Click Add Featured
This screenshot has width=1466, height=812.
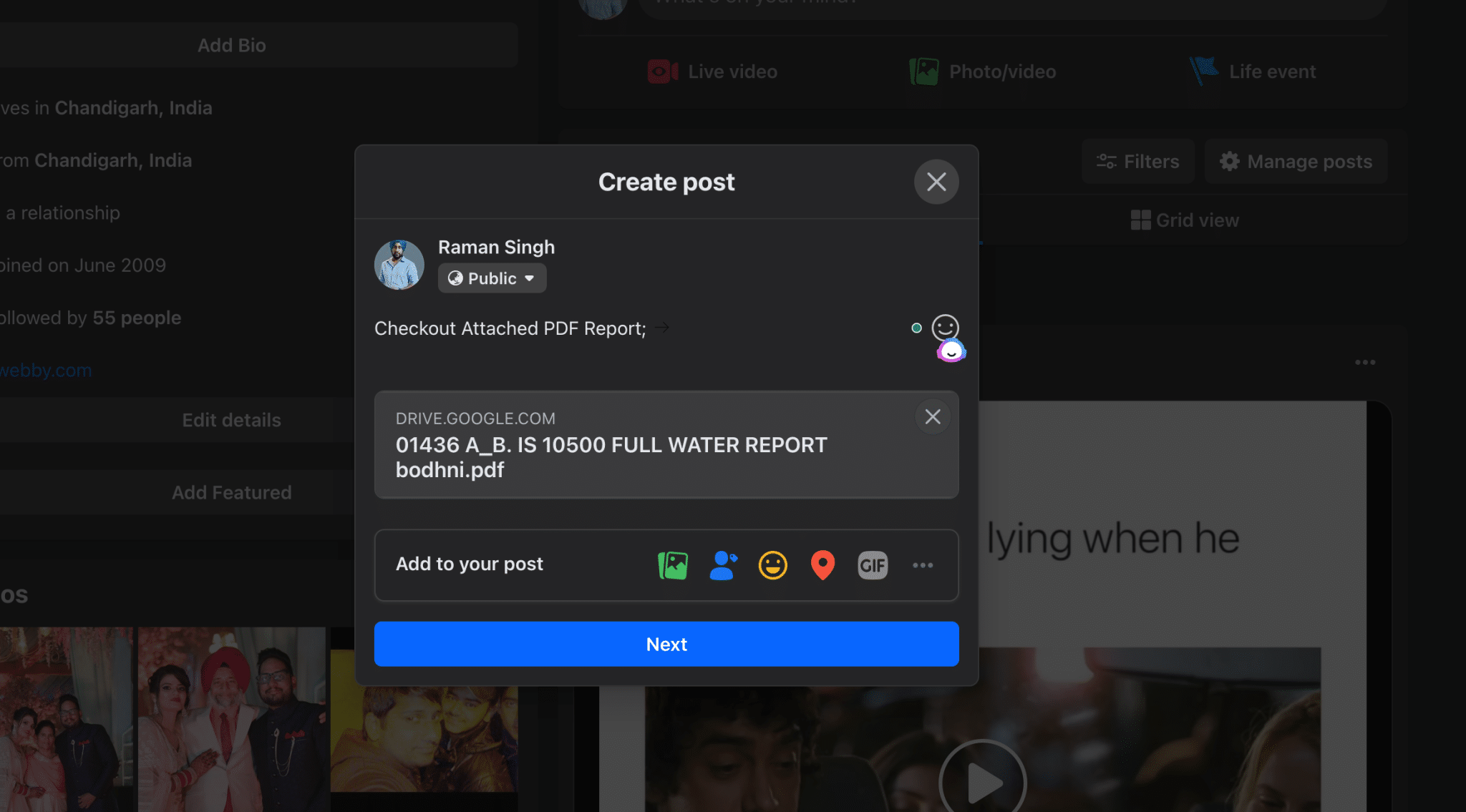coord(231,492)
